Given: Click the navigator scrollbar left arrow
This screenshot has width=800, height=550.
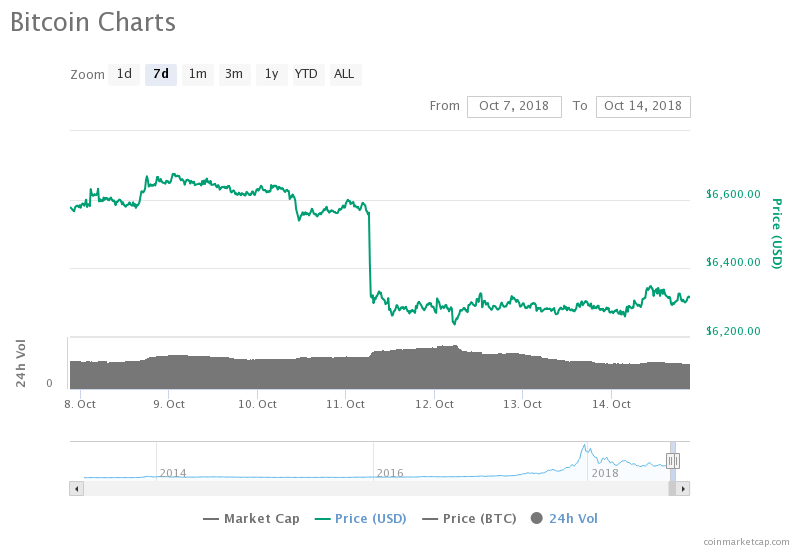Looking at the screenshot, I should click(x=77, y=489).
